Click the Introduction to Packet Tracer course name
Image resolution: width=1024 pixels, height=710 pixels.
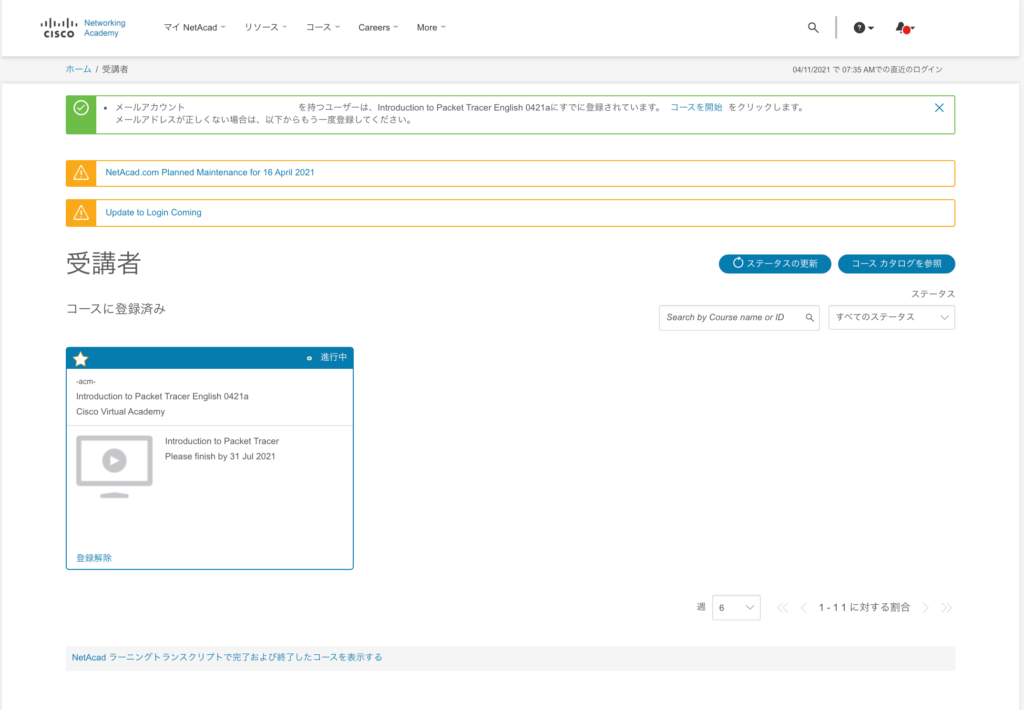[221, 441]
